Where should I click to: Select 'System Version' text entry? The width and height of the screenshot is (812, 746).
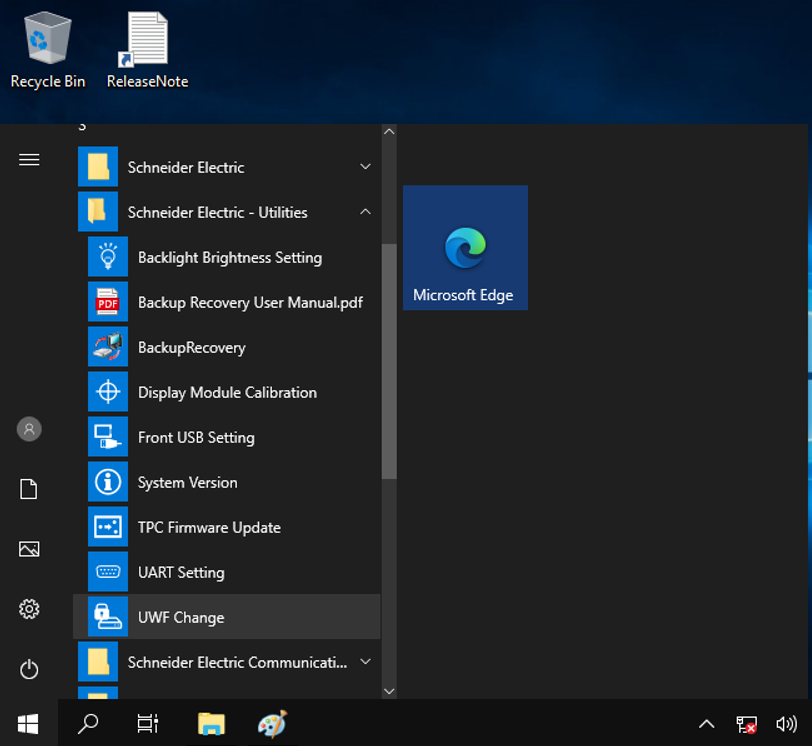point(187,482)
